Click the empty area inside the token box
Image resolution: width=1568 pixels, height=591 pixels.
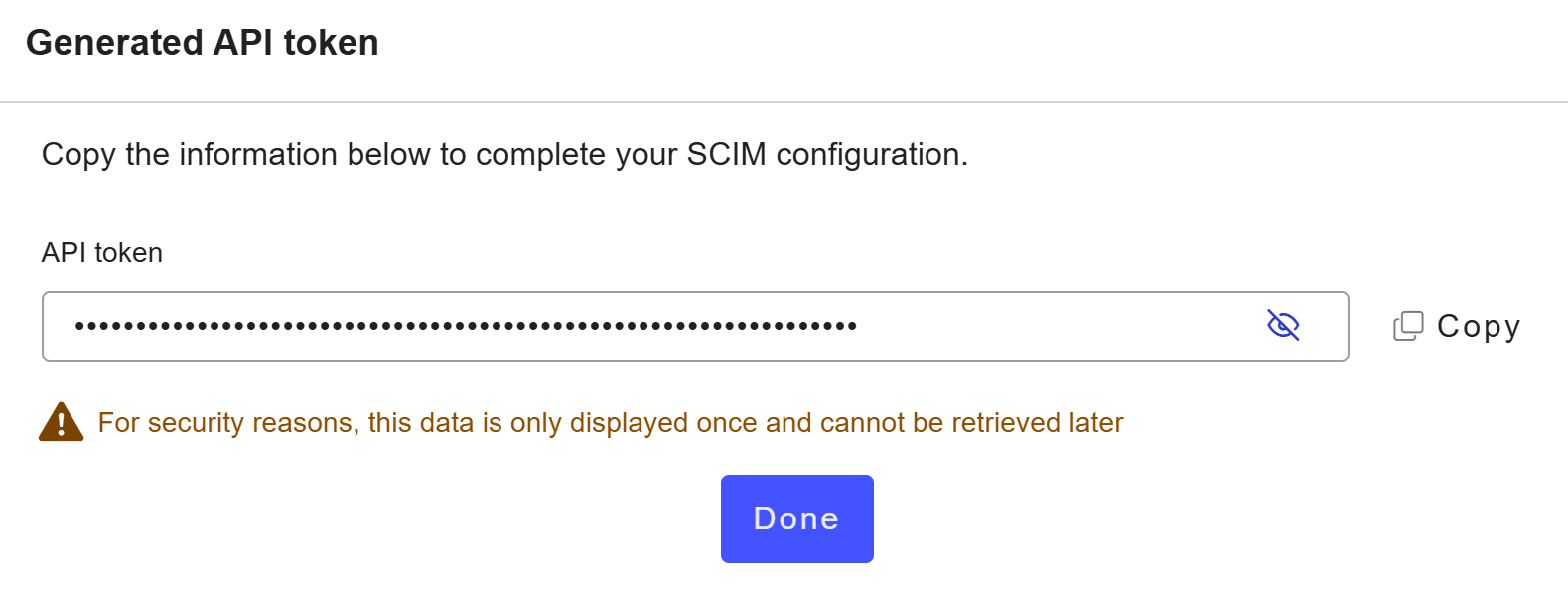pyautogui.click(x=1053, y=326)
